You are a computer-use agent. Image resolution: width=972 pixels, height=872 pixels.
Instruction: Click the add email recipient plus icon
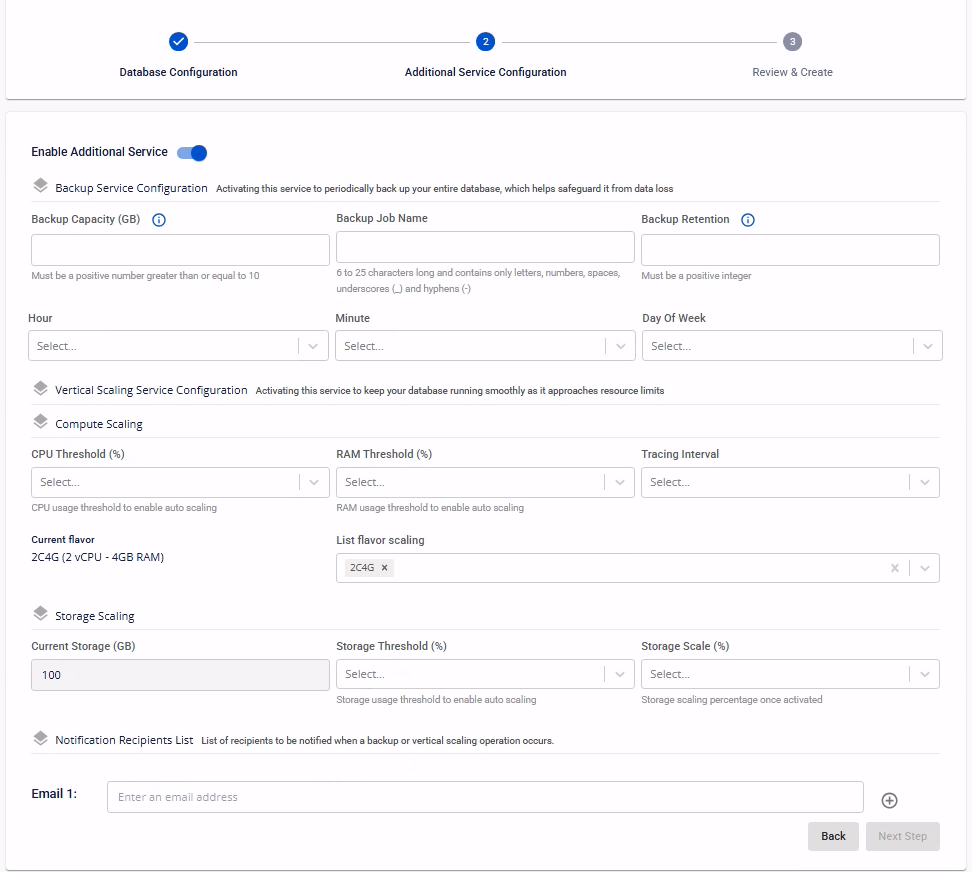pos(889,800)
